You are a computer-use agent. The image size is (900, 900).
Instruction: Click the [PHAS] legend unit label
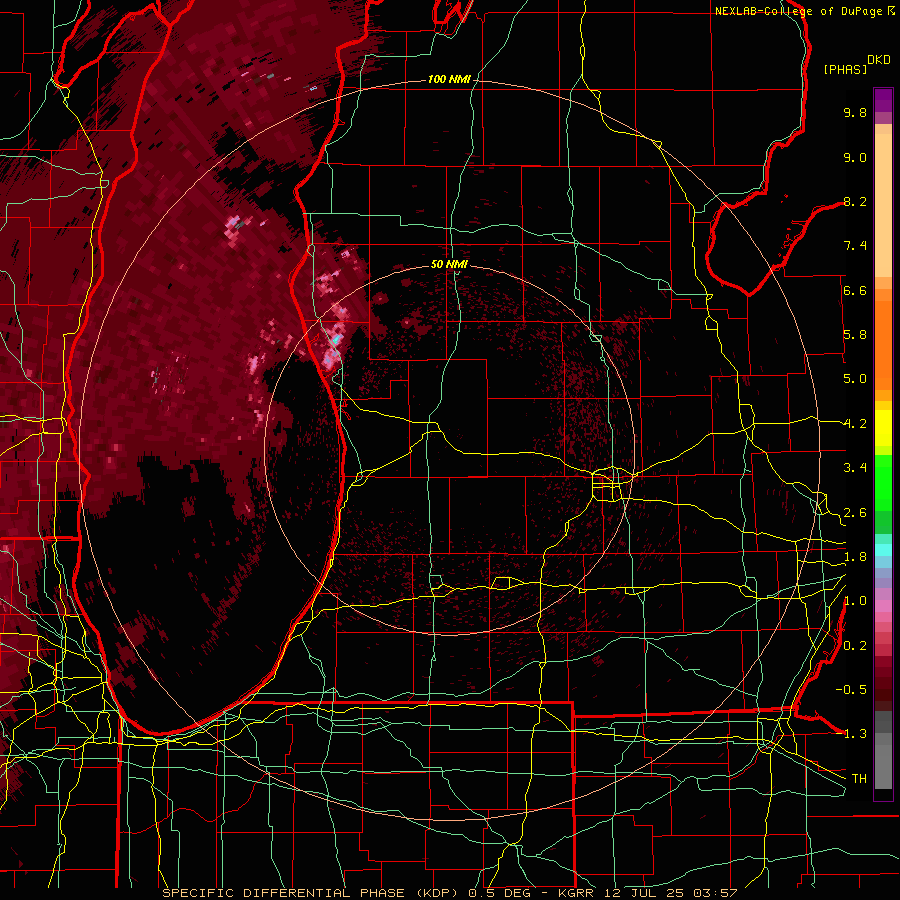click(845, 69)
